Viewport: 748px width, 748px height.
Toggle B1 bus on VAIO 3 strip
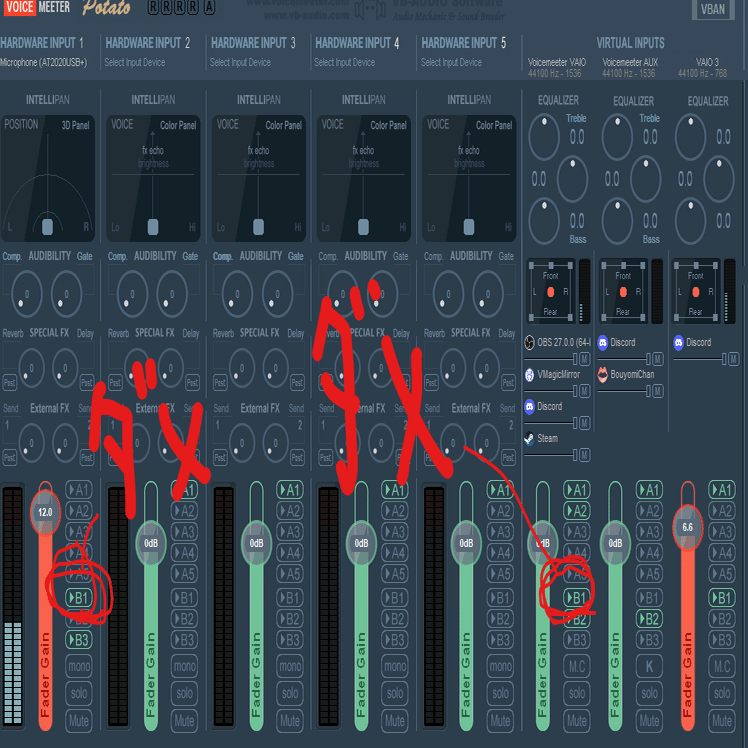pyautogui.click(x=722, y=598)
